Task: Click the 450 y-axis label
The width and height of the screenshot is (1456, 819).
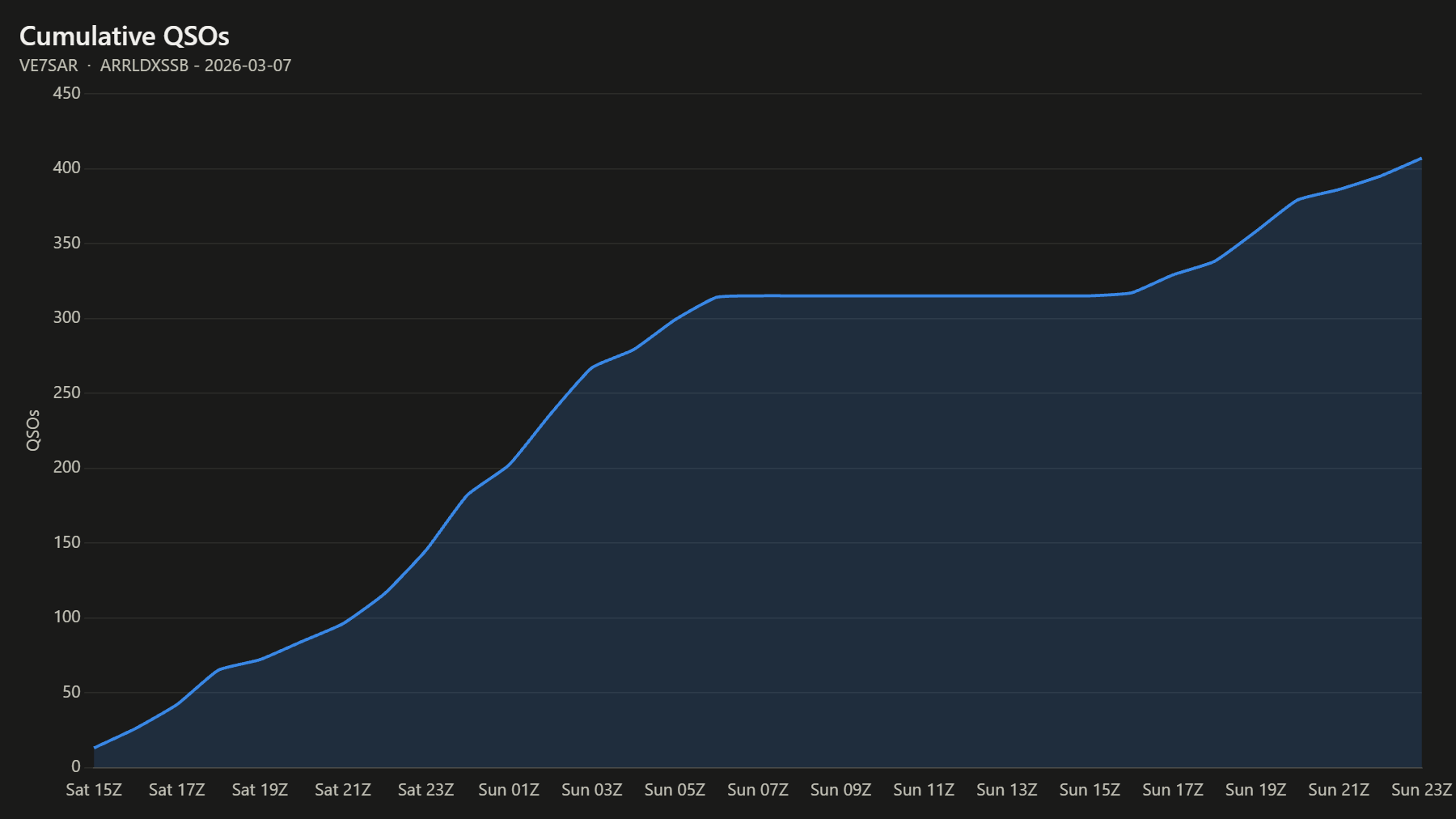Action: [67, 93]
